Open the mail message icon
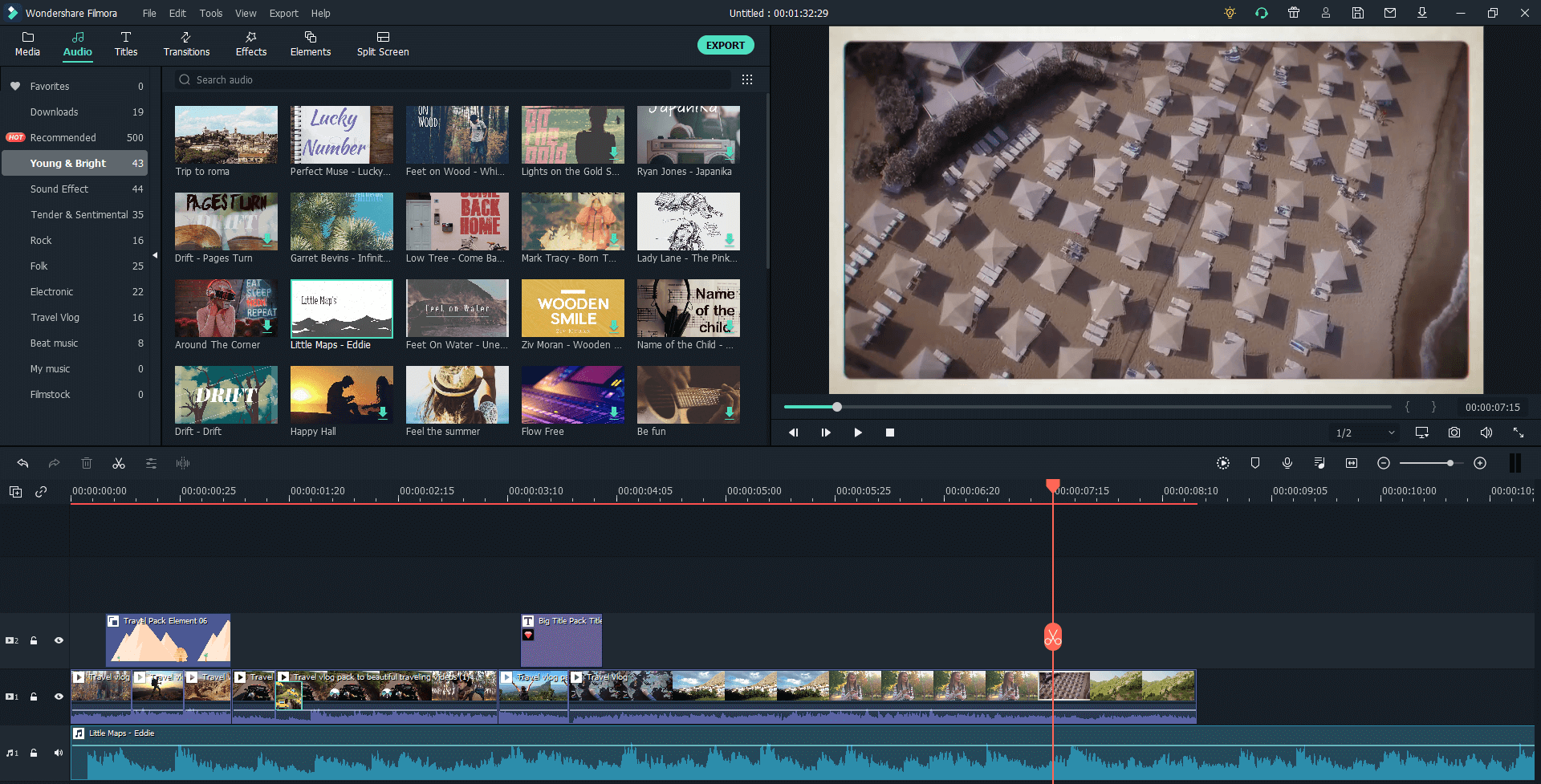The image size is (1541, 784). [1390, 13]
